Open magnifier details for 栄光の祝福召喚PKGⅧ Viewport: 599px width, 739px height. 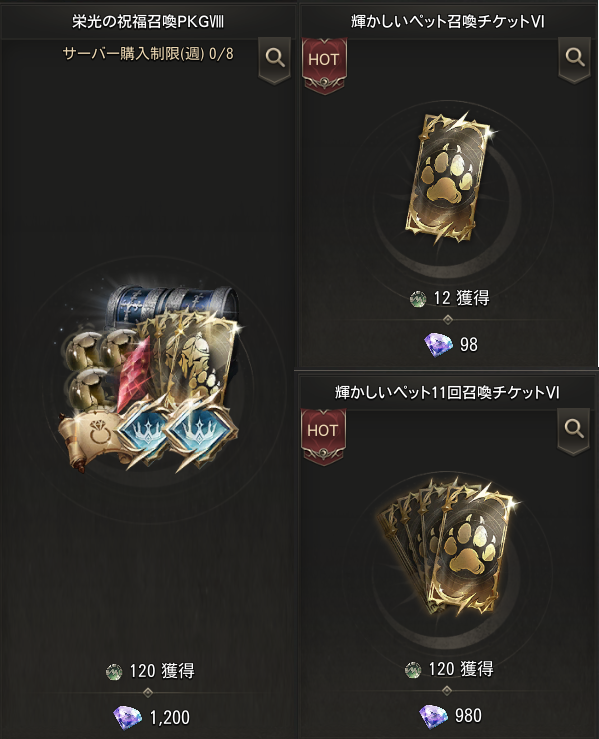[x=275, y=59]
